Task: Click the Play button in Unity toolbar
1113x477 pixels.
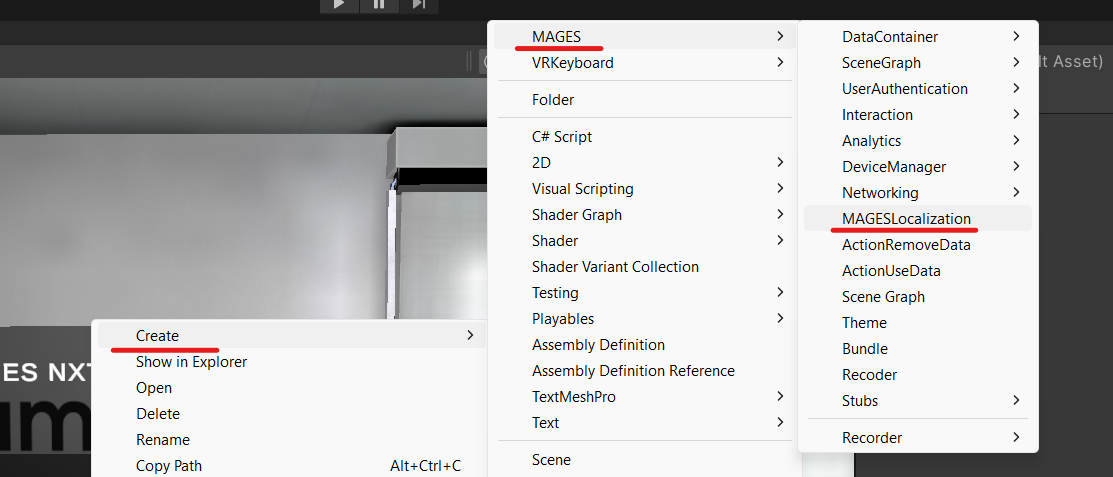Action: [x=339, y=5]
